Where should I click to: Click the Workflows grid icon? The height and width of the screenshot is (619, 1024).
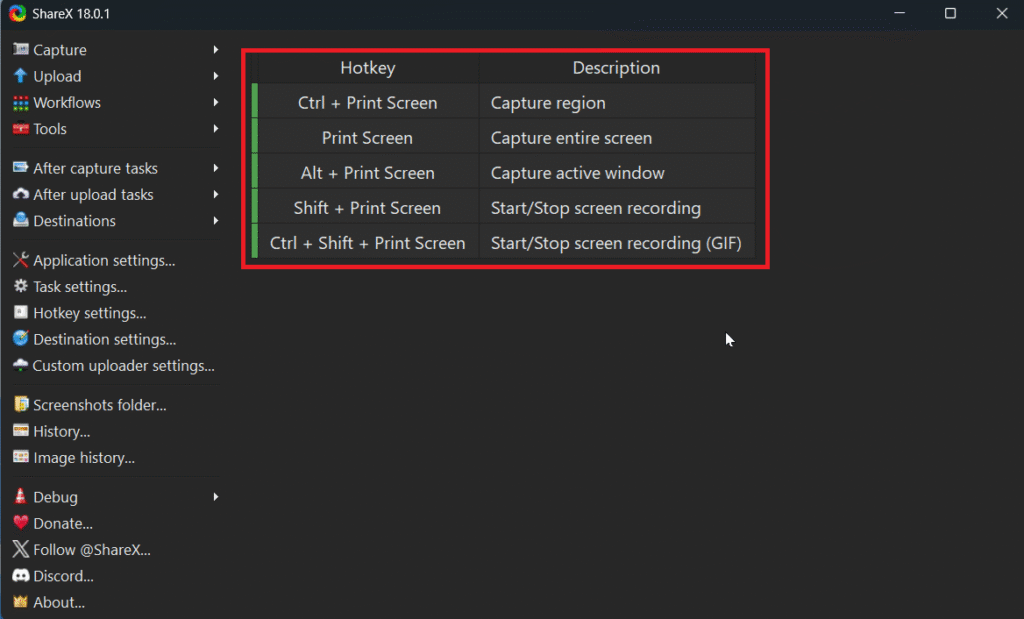click(20, 103)
